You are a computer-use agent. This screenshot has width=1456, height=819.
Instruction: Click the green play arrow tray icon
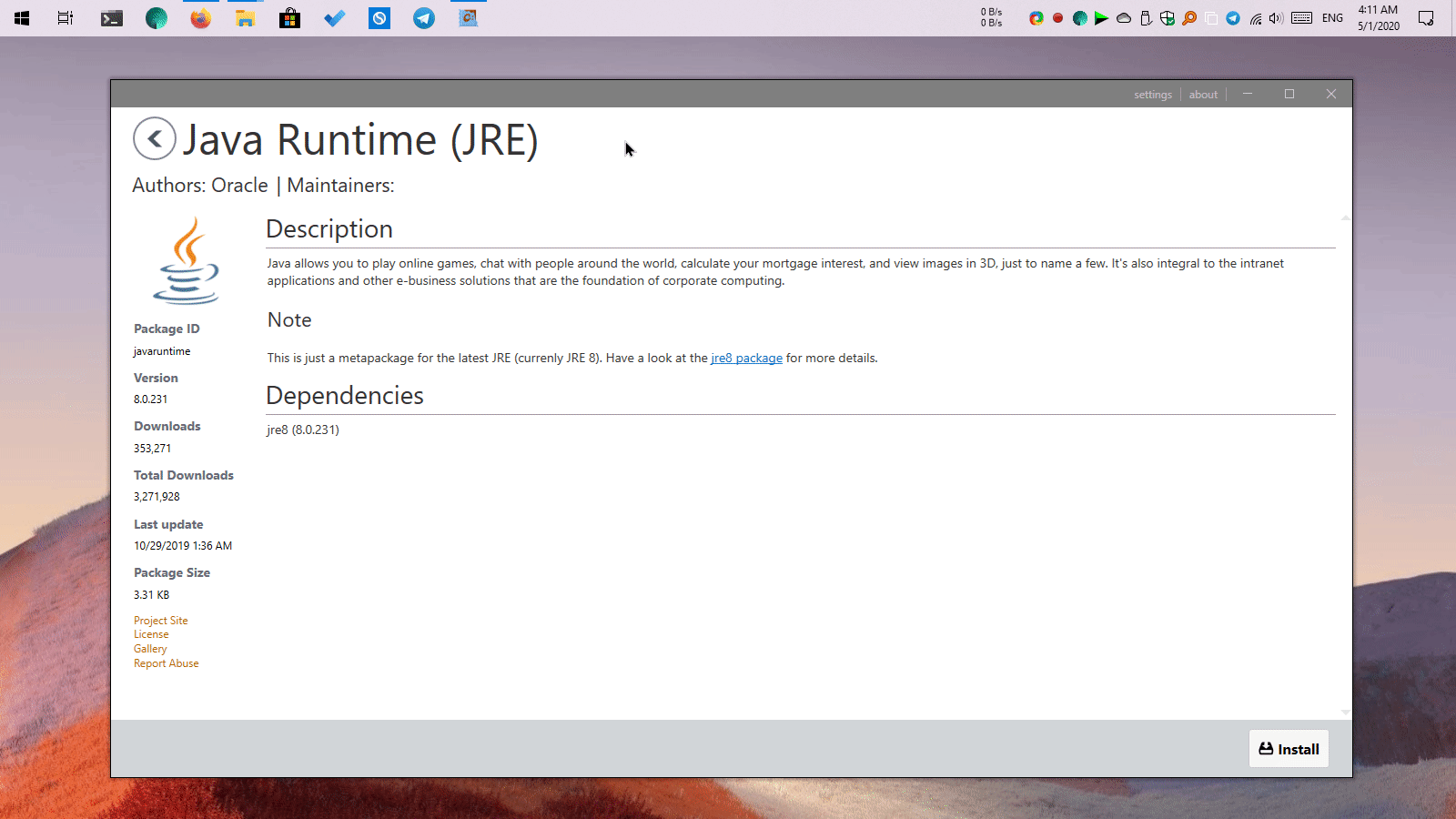tap(1101, 18)
